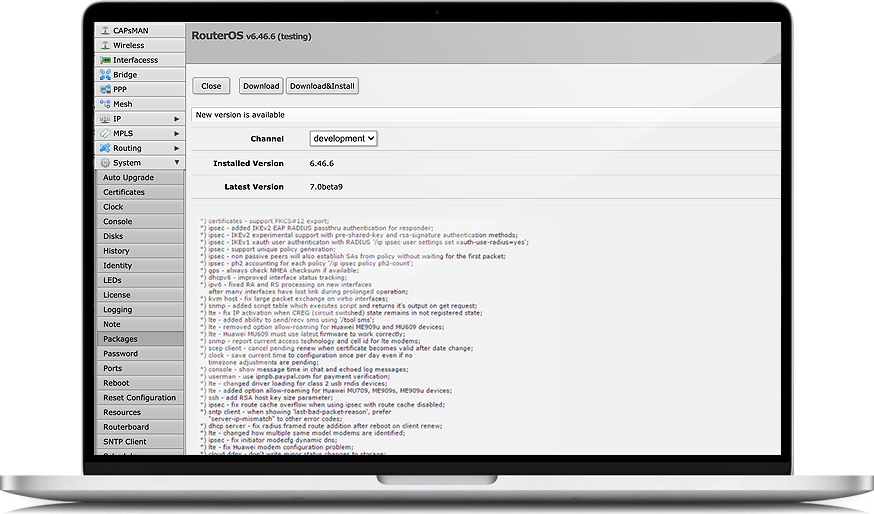Open the Bridge menu item
Image resolution: width=874 pixels, height=514 pixels.
(140, 75)
